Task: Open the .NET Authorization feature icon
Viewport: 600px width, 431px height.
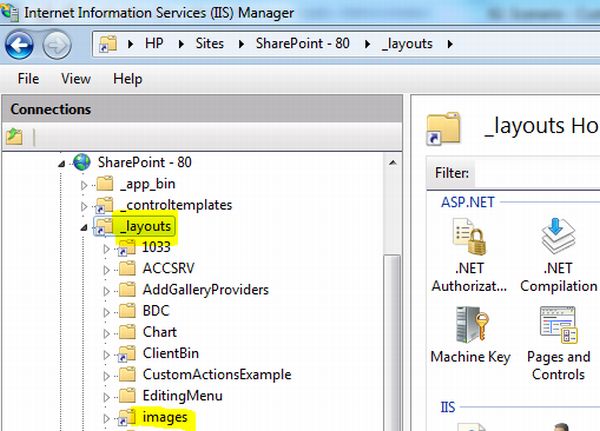Action: point(470,237)
